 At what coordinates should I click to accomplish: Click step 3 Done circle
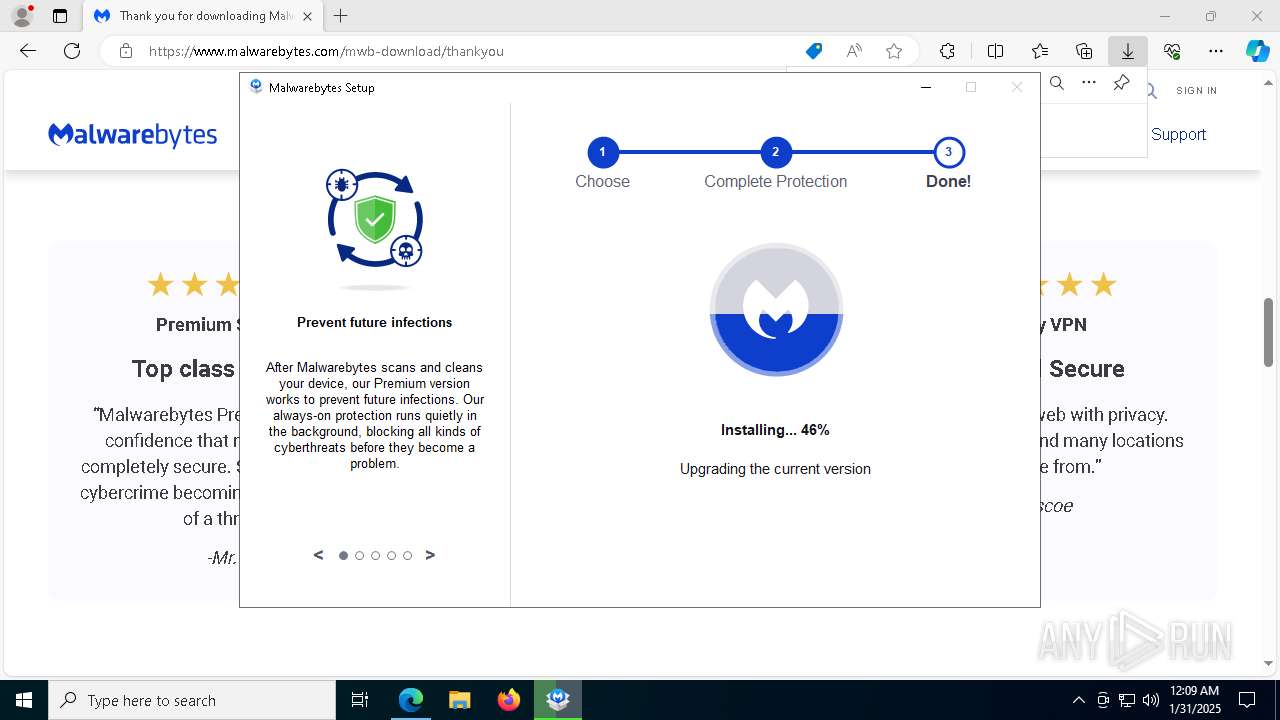948,152
